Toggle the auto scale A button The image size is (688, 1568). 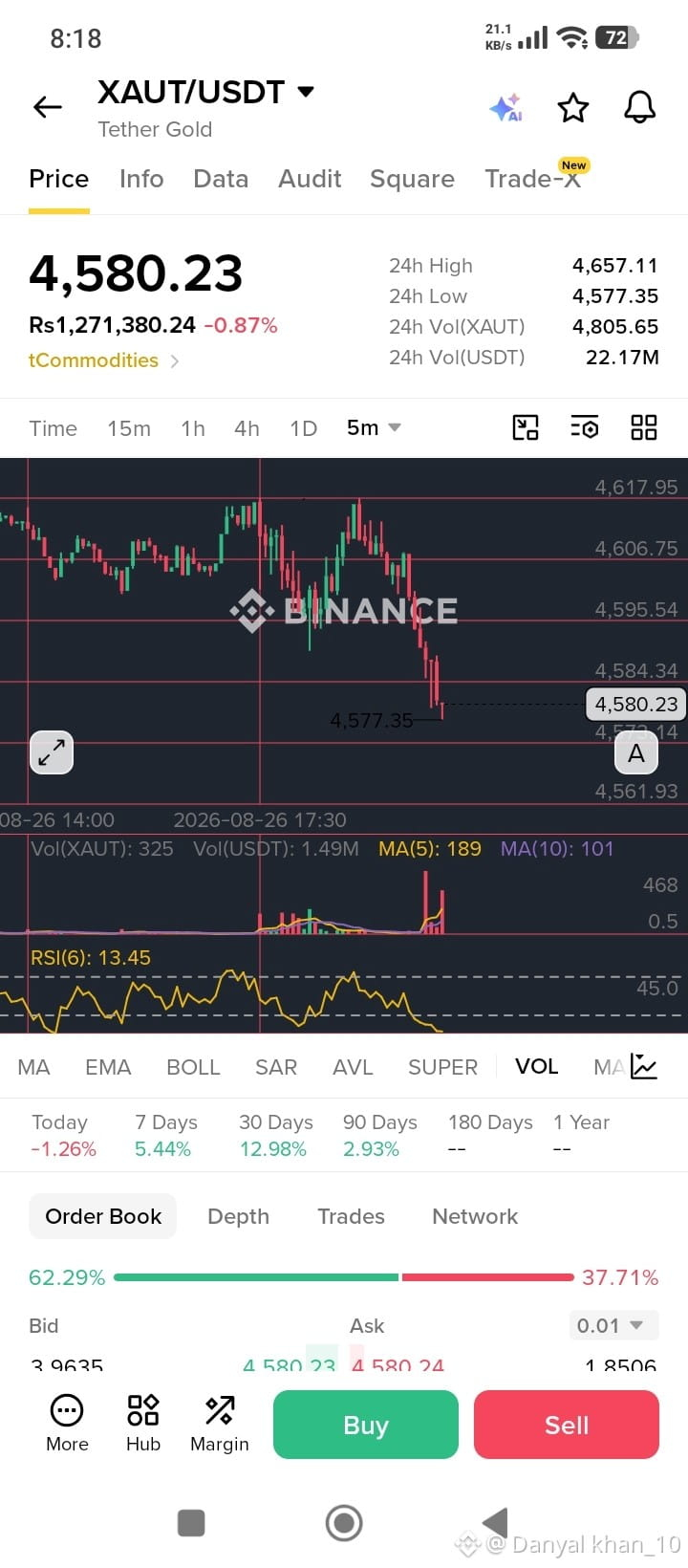(636, 753)
